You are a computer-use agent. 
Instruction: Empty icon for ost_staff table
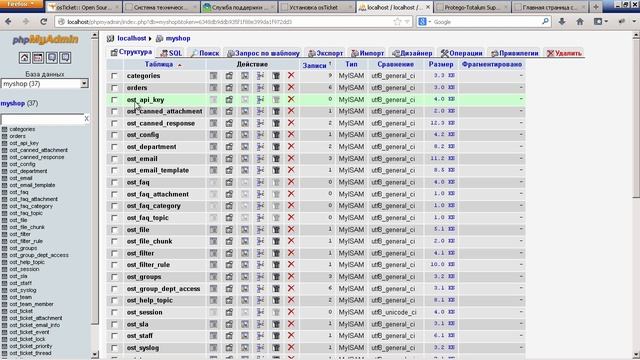pos(276,336)
